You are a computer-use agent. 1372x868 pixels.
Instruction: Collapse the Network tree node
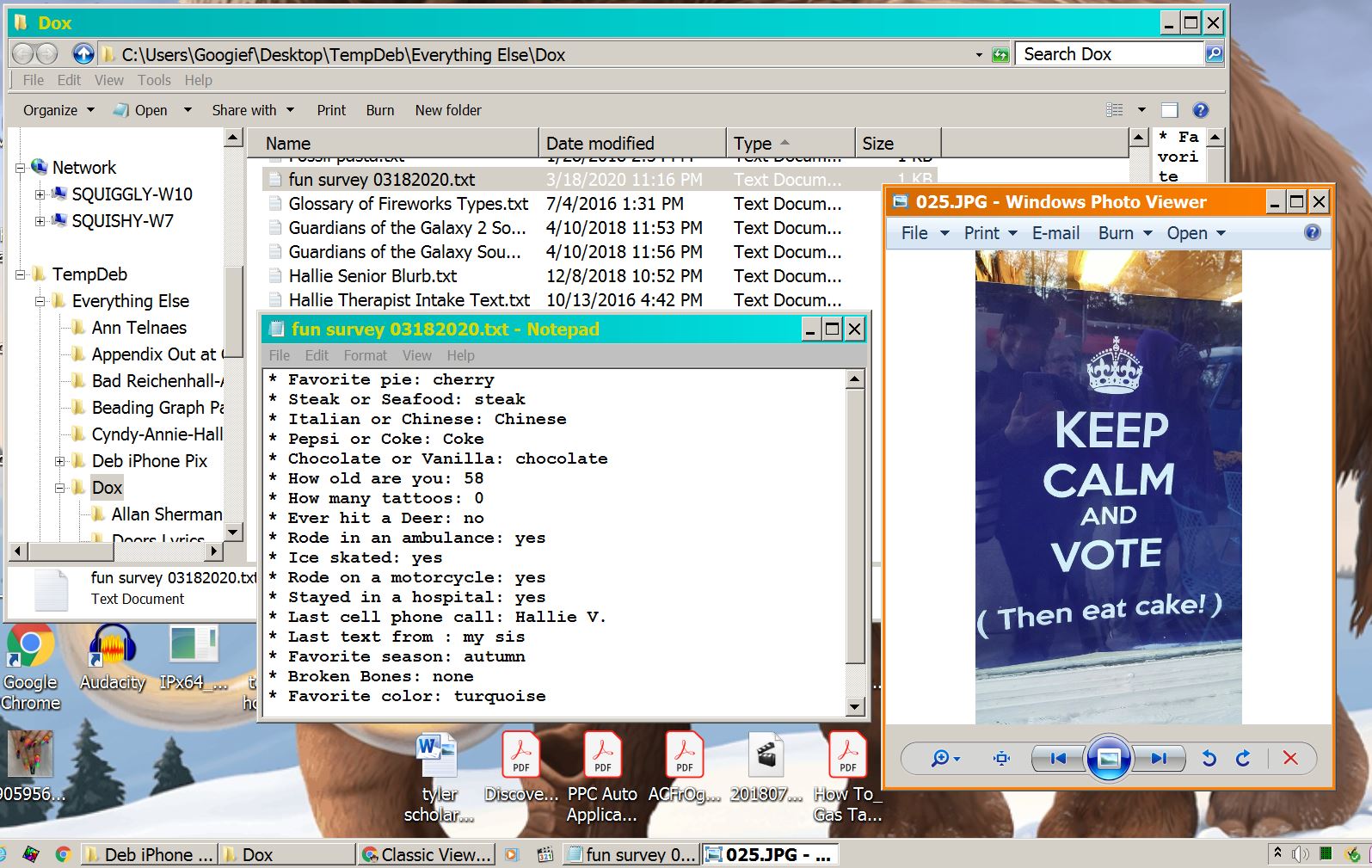pyautogui.click(x=20, y=169)
